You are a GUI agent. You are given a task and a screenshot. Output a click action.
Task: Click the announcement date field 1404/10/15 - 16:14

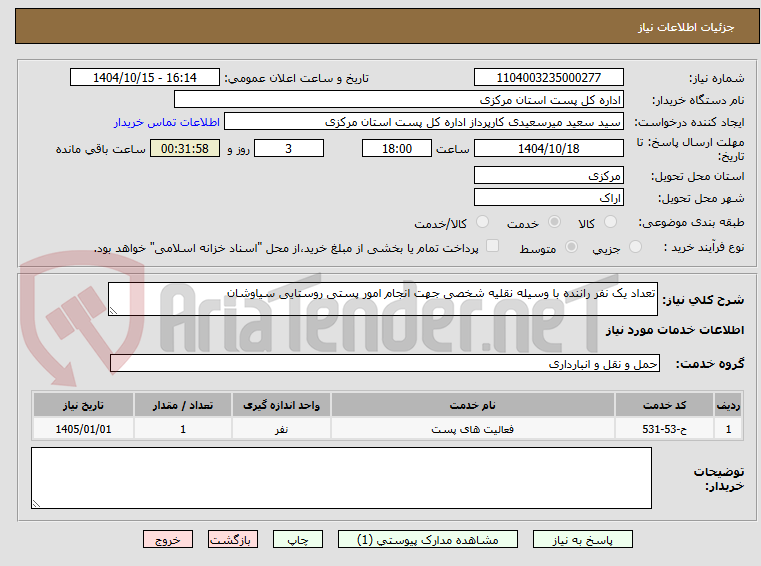tap(145, 78)
